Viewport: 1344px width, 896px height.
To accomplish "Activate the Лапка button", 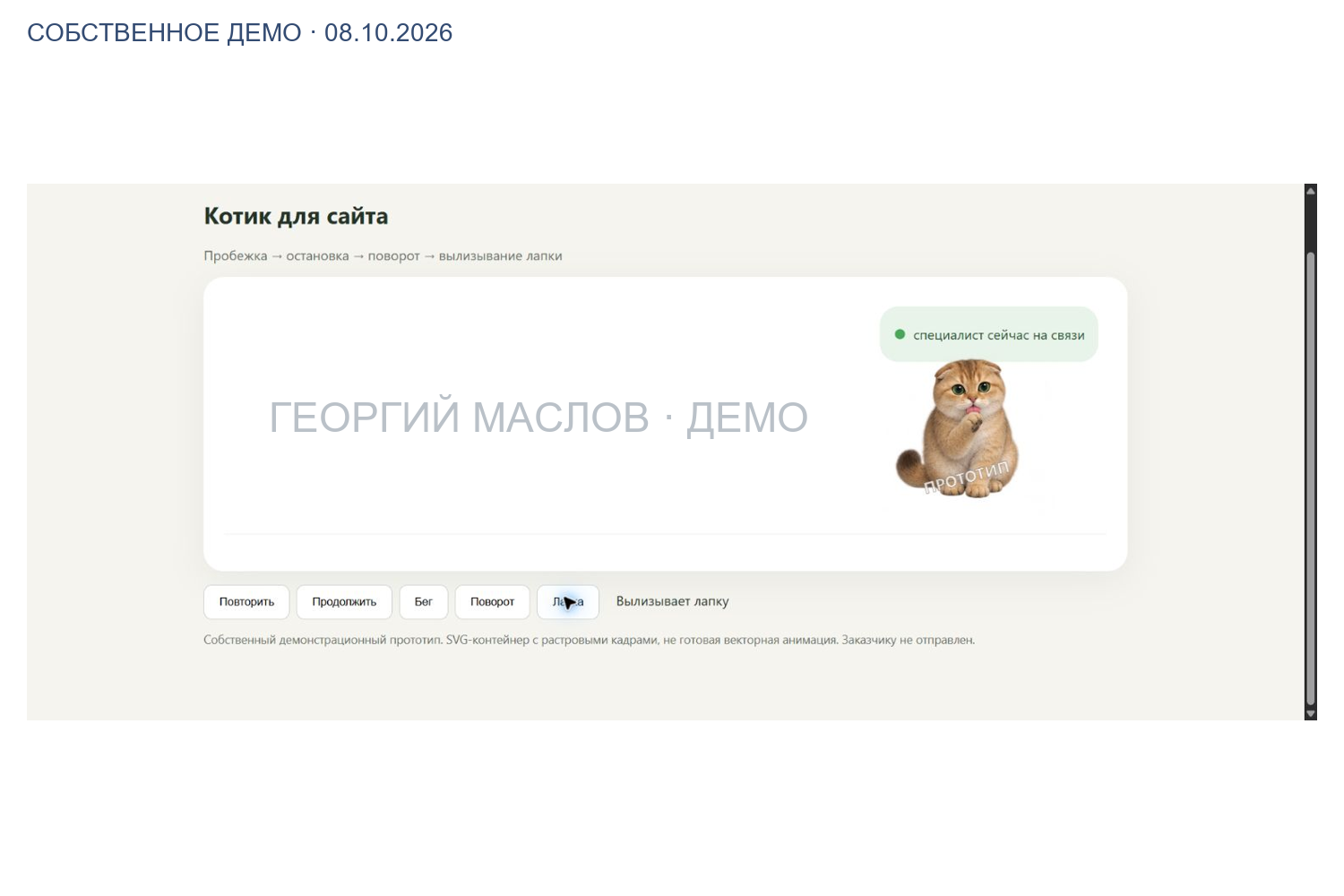I will (568, 602).
